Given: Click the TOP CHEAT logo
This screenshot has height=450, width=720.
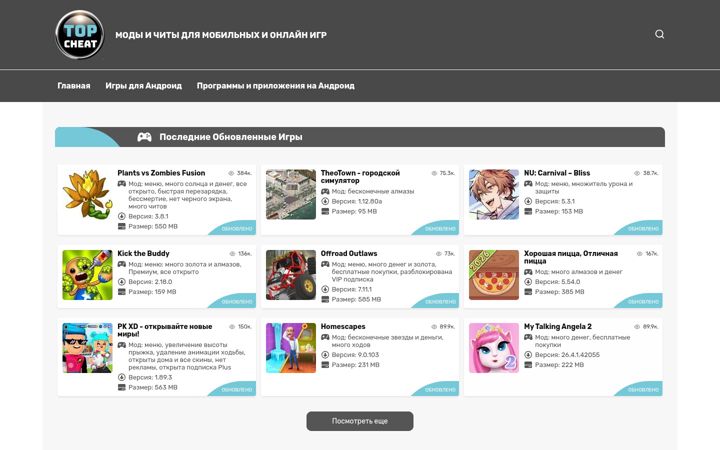Looking at the screenshot, I should pos(79,34).
